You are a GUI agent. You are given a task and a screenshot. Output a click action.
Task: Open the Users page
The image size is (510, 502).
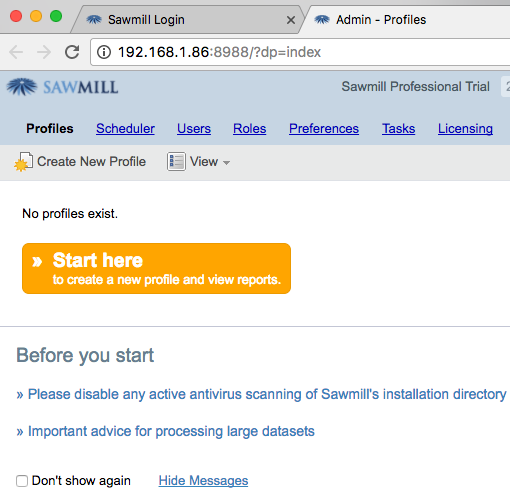(x=194, y=129)
